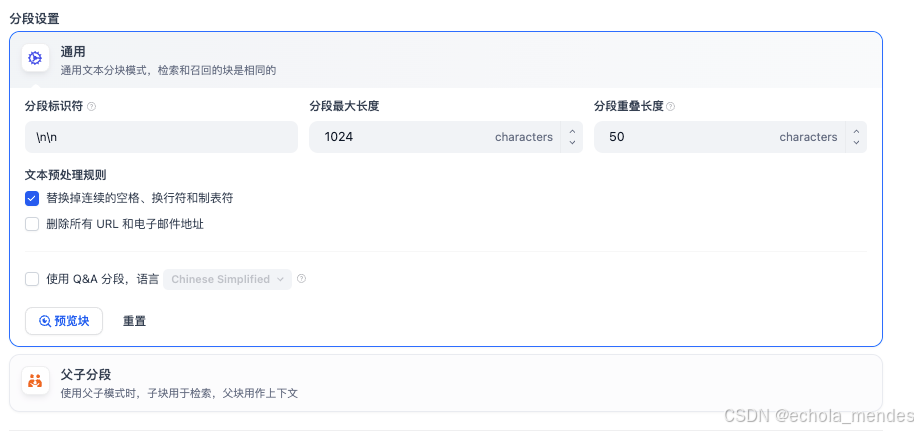Click the 分段最大长度 label
Viewport: 918px width, 431px height.
[344, 107]
